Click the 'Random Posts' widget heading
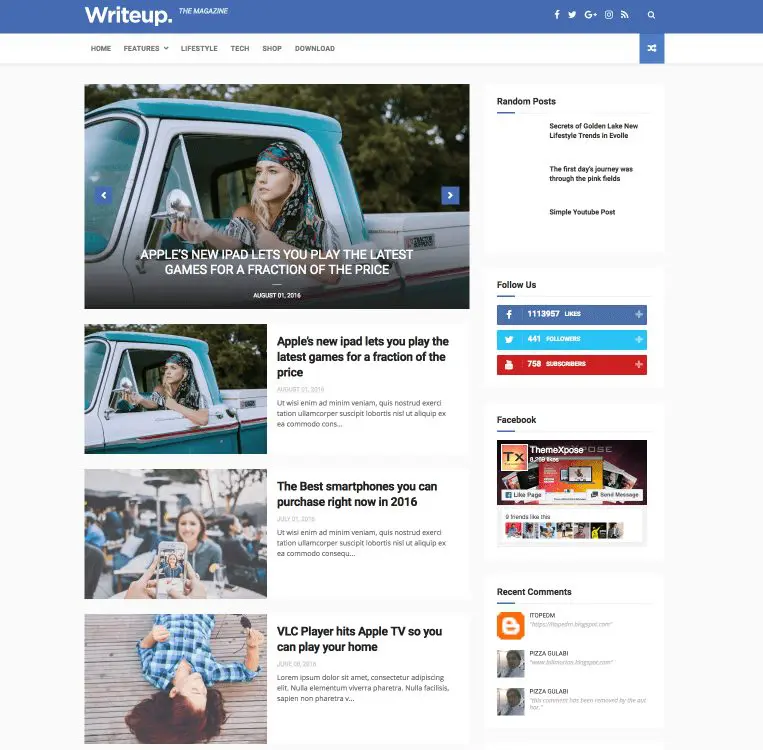763x750 pixels. click(526, 101)
